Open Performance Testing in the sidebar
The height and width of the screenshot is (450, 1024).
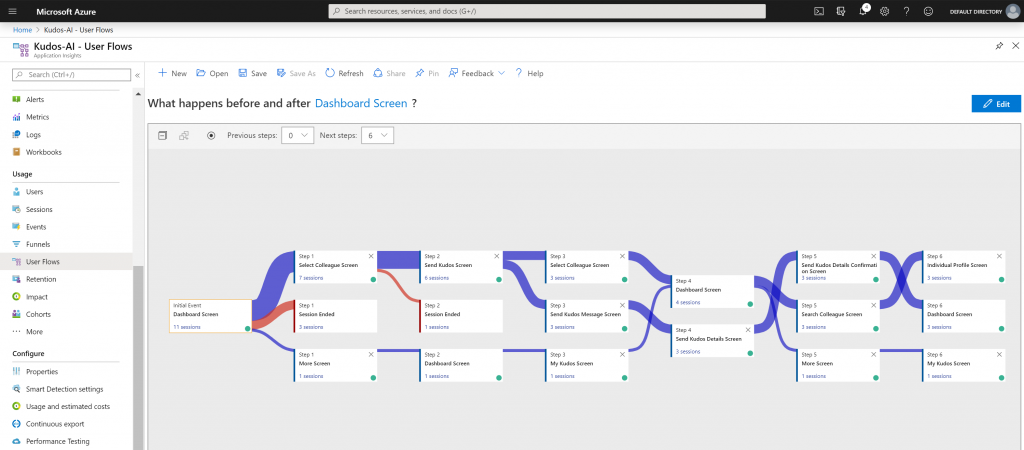[x=57, y=442]
